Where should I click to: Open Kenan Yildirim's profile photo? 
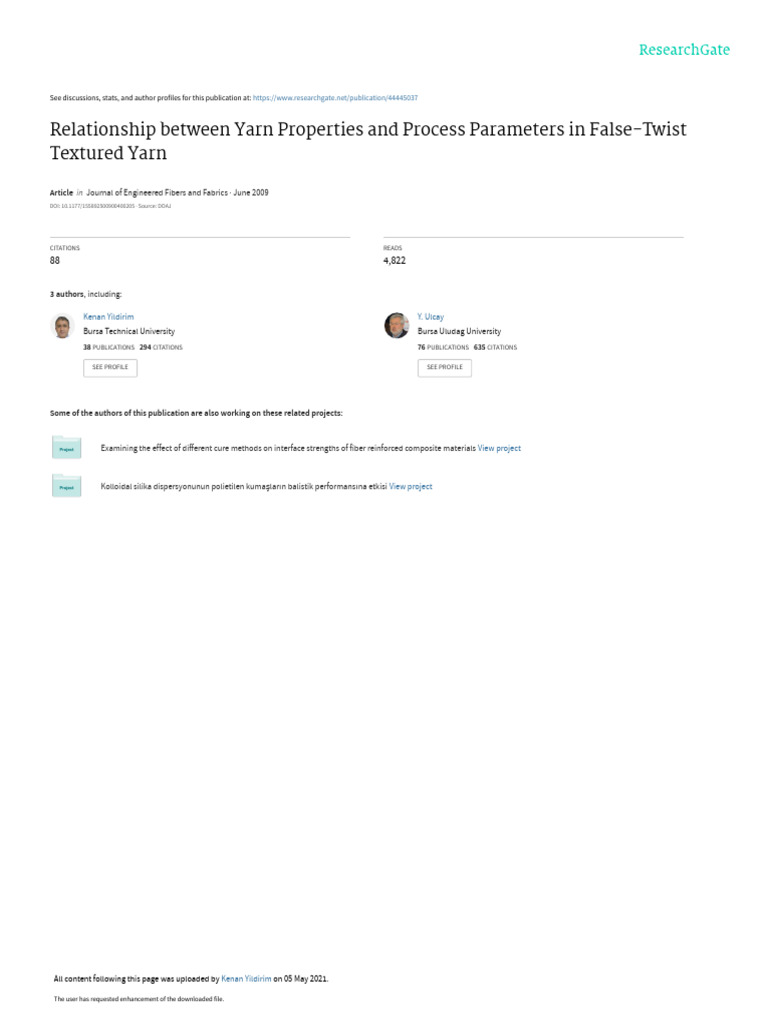click(x=62, y=326)
